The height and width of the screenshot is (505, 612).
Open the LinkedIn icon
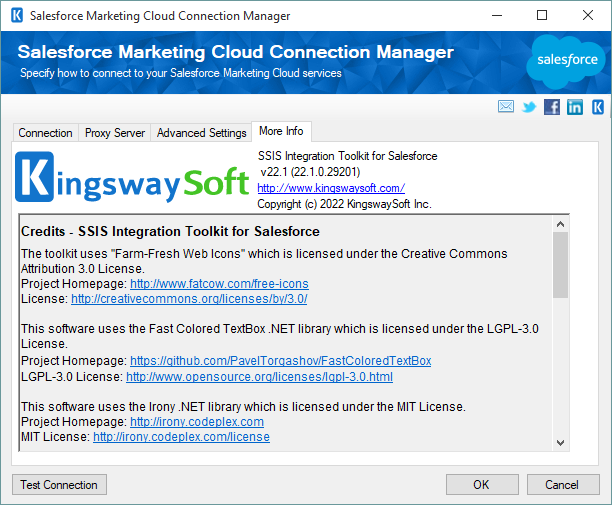575,107
